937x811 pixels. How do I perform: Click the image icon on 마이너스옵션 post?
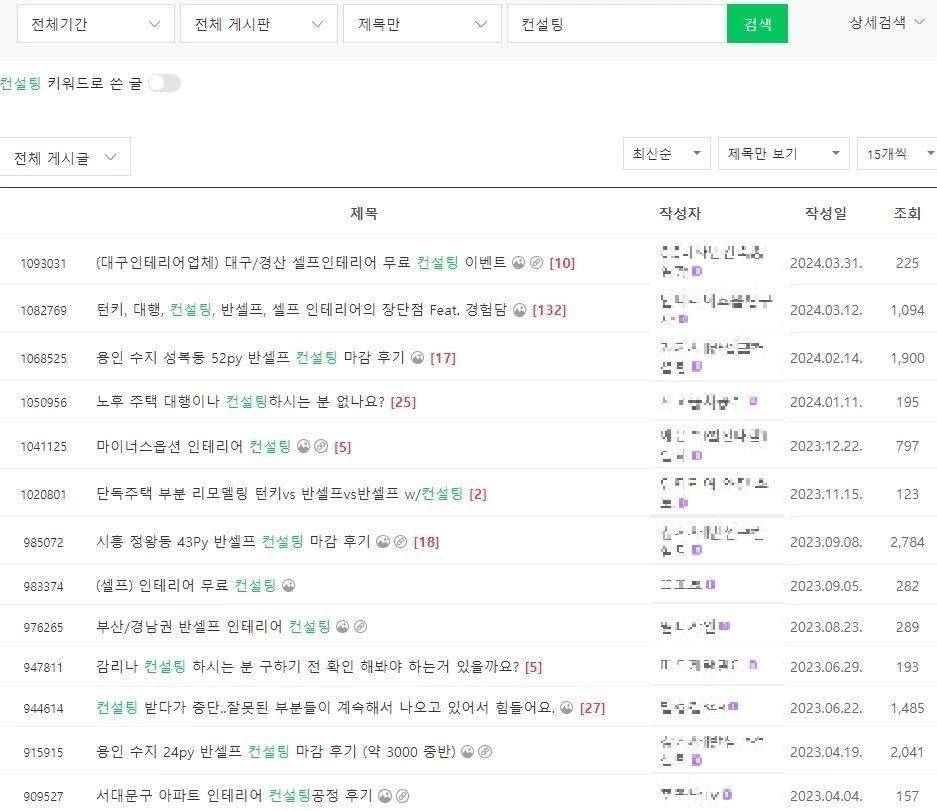pyautogui.click(x=304, y=446)
